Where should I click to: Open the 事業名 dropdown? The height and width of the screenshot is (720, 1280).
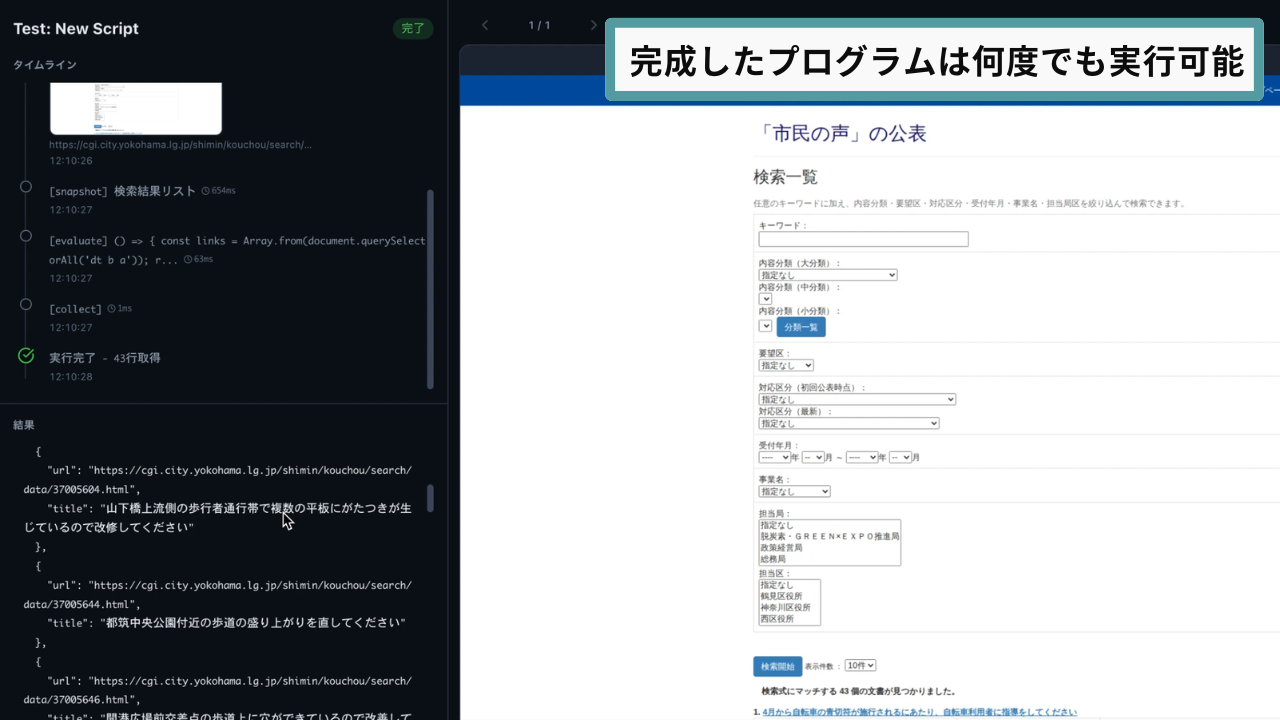(794, 492)
